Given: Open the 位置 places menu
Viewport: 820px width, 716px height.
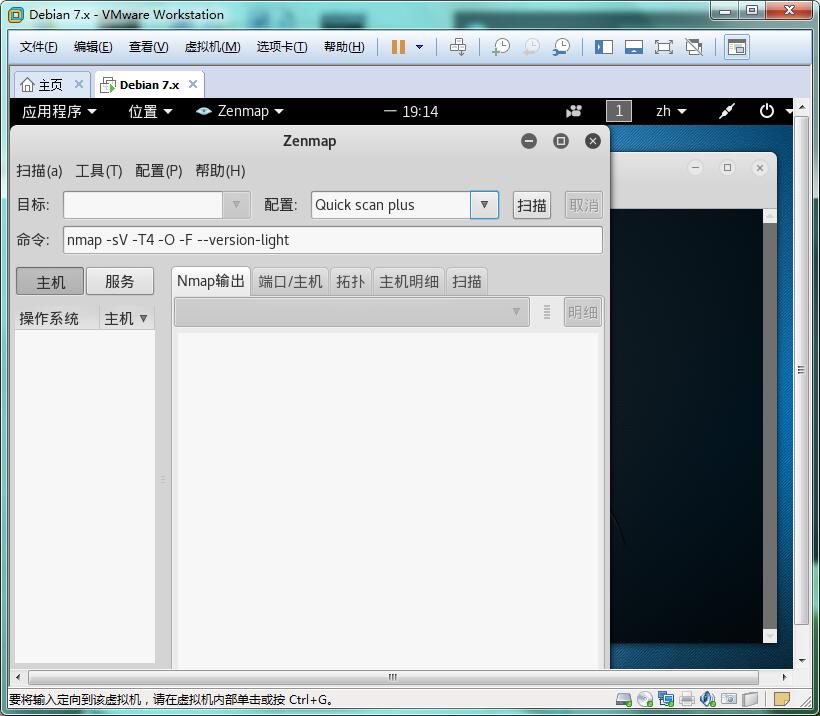Looking at the screenshot, I should (151, 111).
